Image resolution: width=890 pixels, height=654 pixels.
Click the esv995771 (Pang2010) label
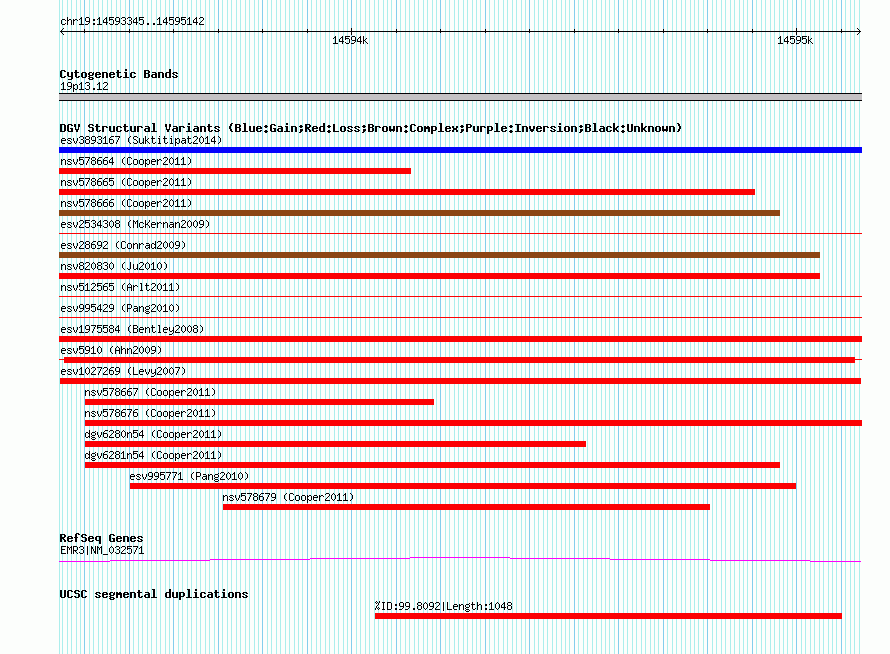pos(190,476)
